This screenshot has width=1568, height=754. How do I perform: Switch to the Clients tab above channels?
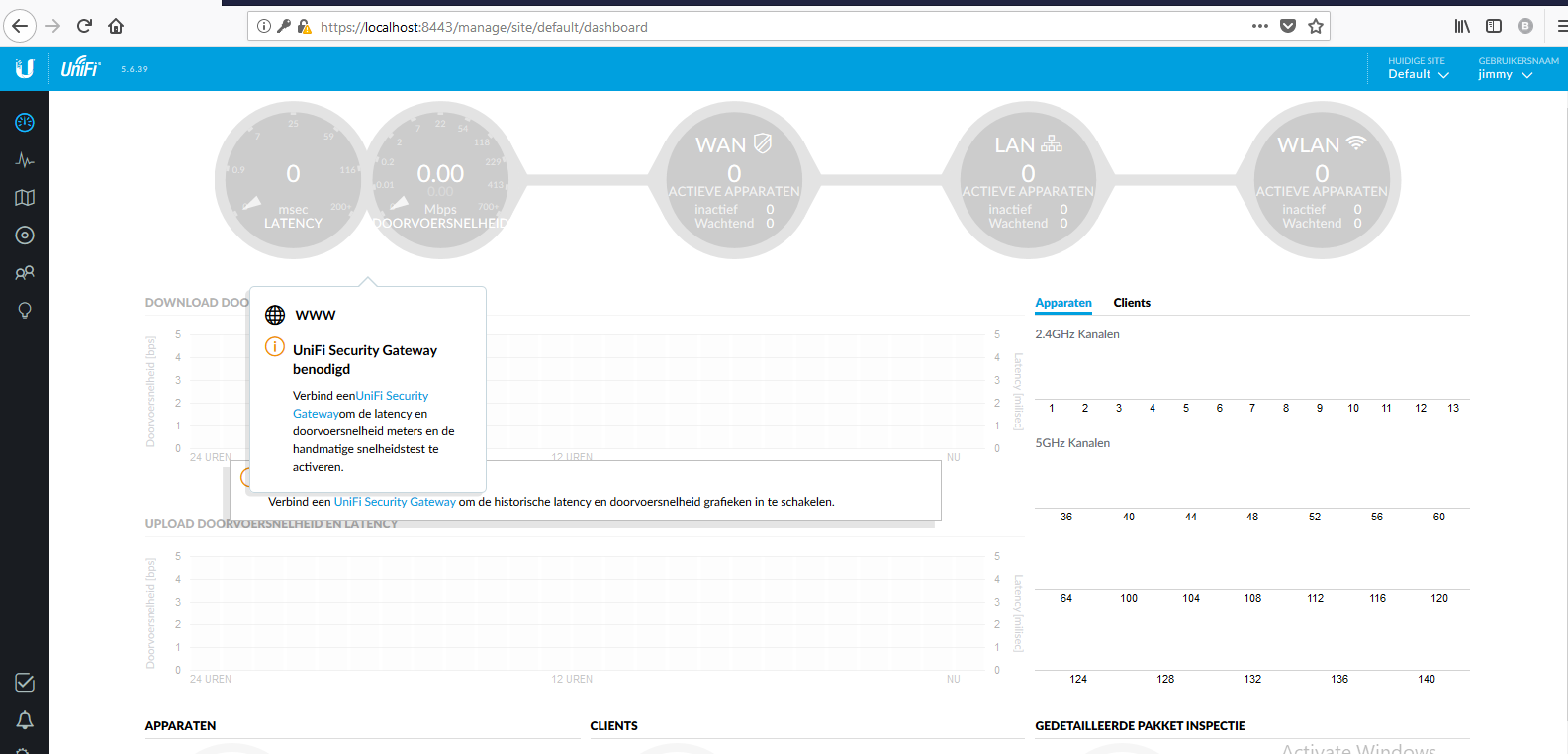[1132, 303]
